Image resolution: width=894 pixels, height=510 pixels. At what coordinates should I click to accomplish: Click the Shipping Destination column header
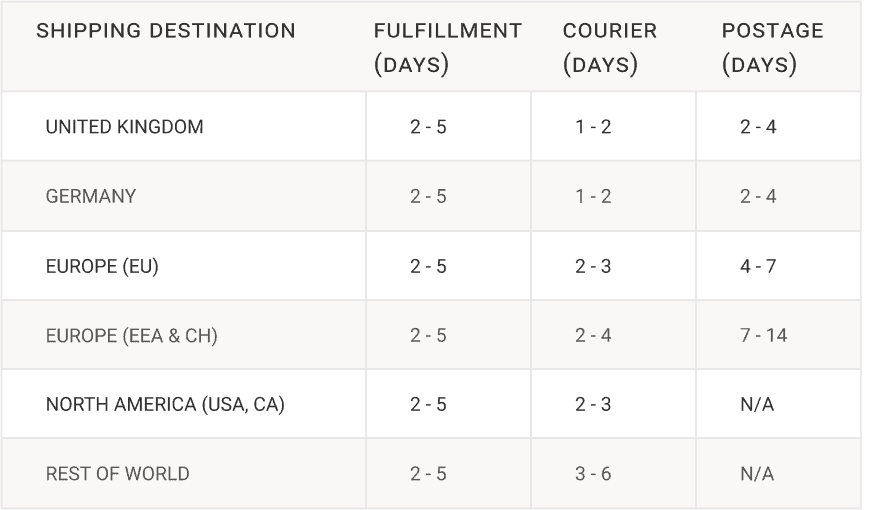pyautogui.click(x=166, y=31)
